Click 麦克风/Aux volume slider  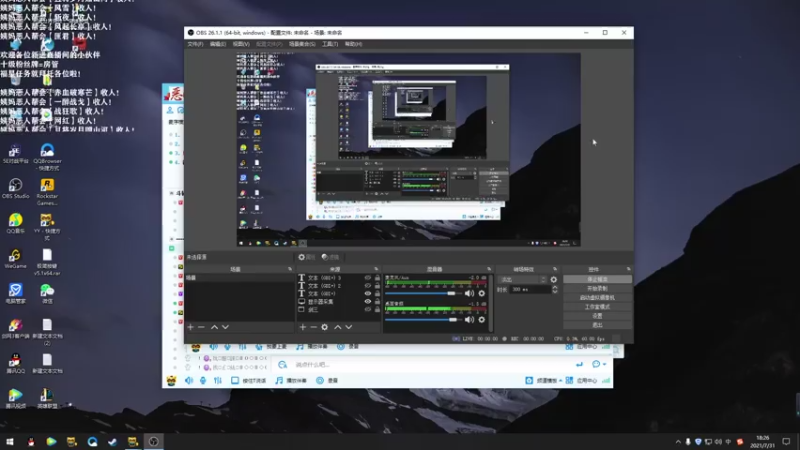click(x=423, y=293)
